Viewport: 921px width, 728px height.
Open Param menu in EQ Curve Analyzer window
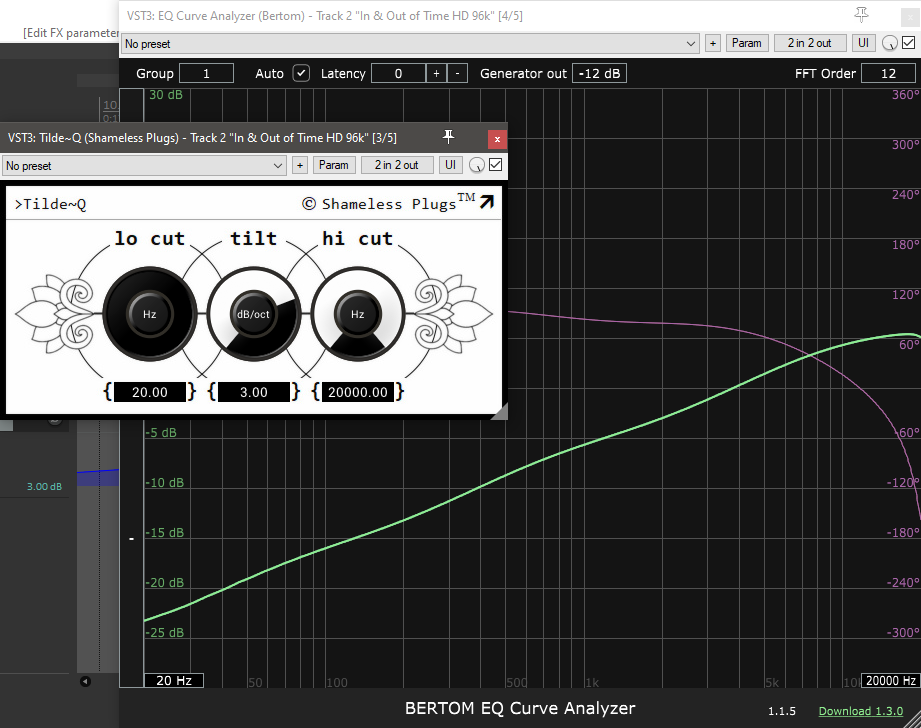click(747, 43)
